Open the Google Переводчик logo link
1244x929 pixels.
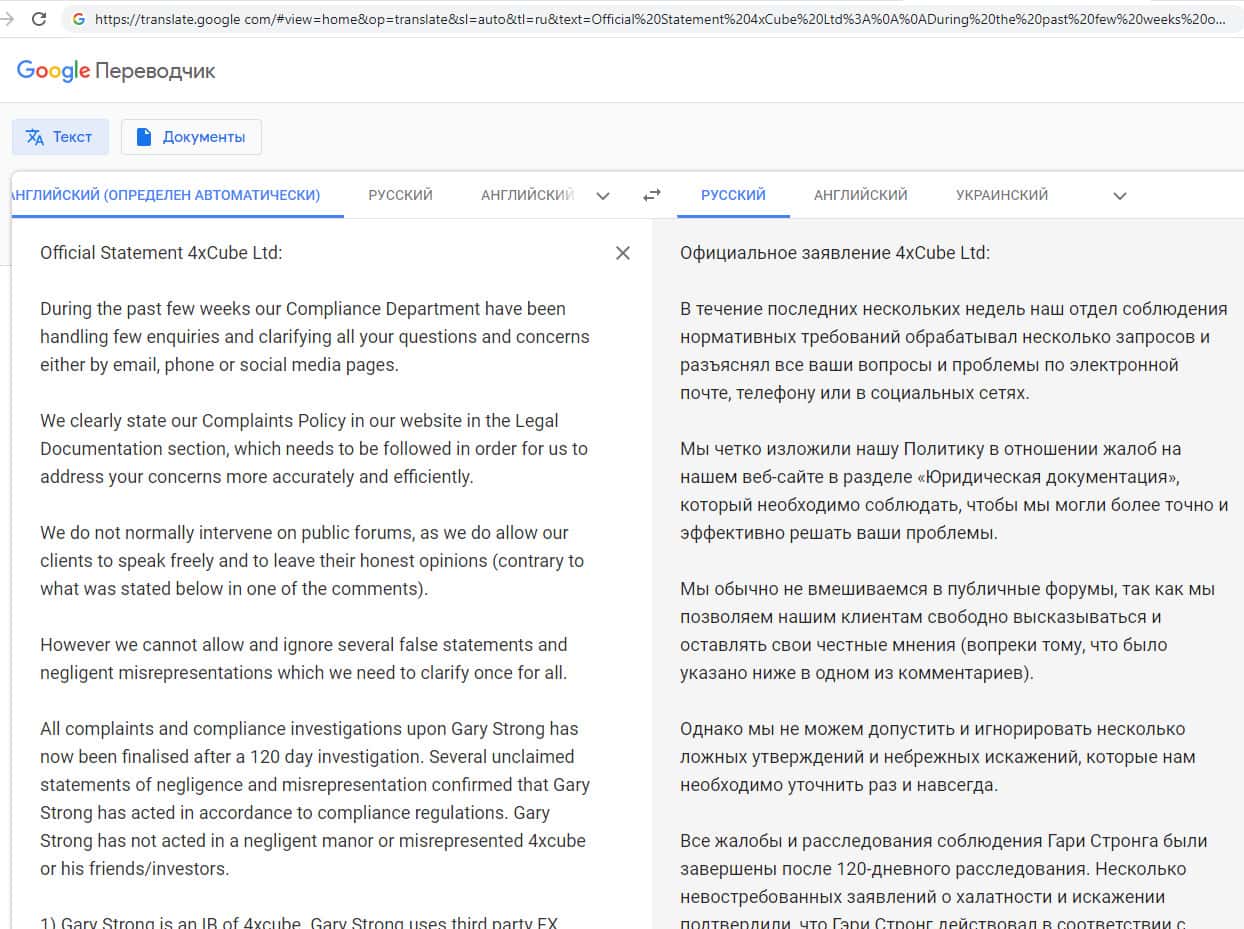[x=116, y=71]
